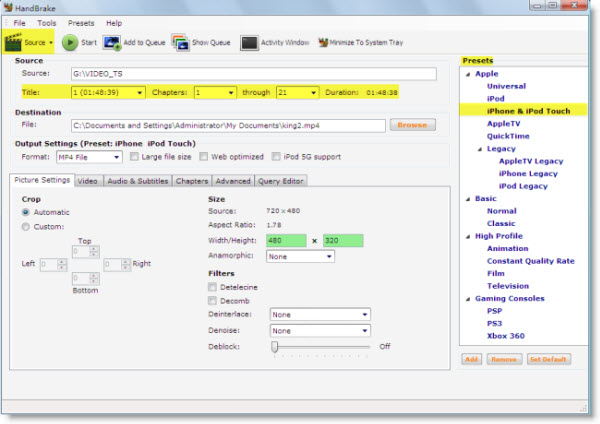Collapse the High Profile presets group
This screenshot has height=424, width=600.
pos(468,236)
